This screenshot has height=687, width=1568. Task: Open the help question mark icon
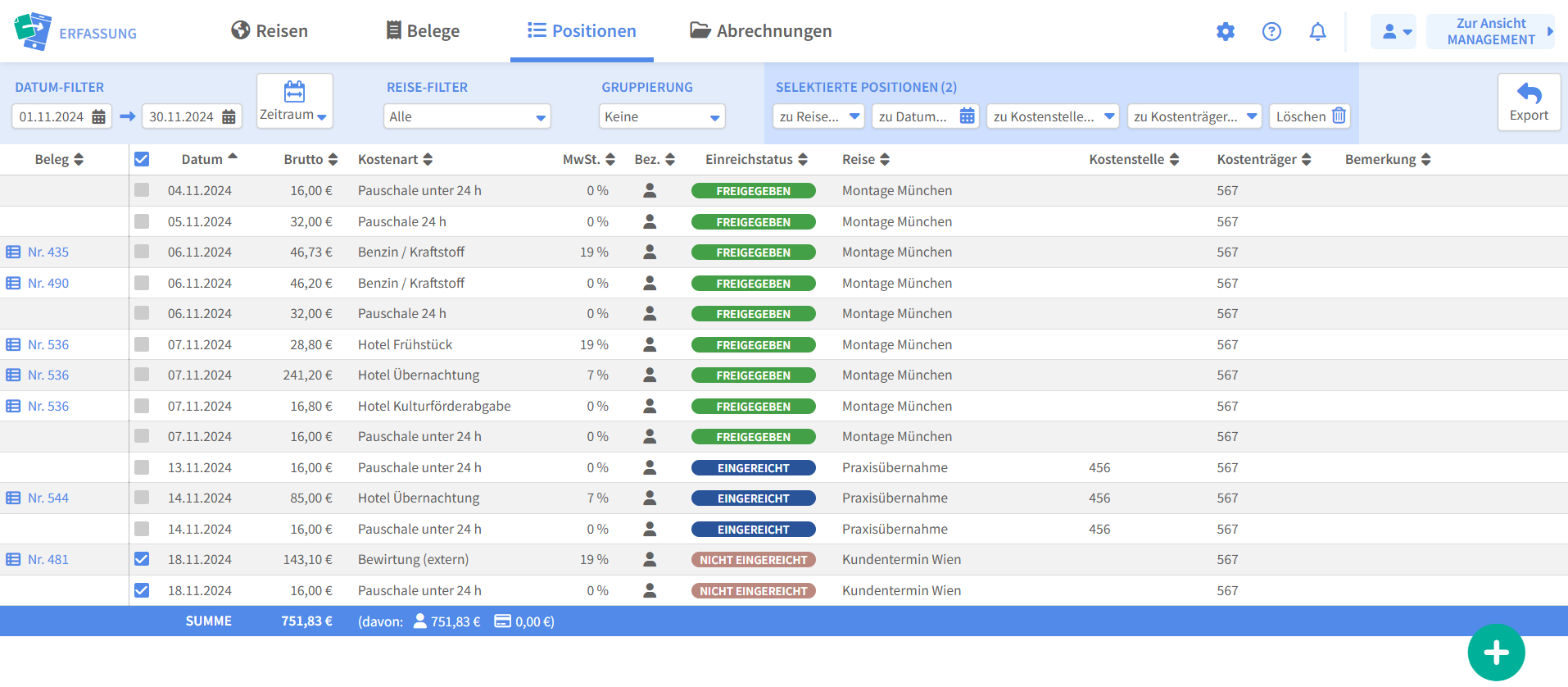1271,32
